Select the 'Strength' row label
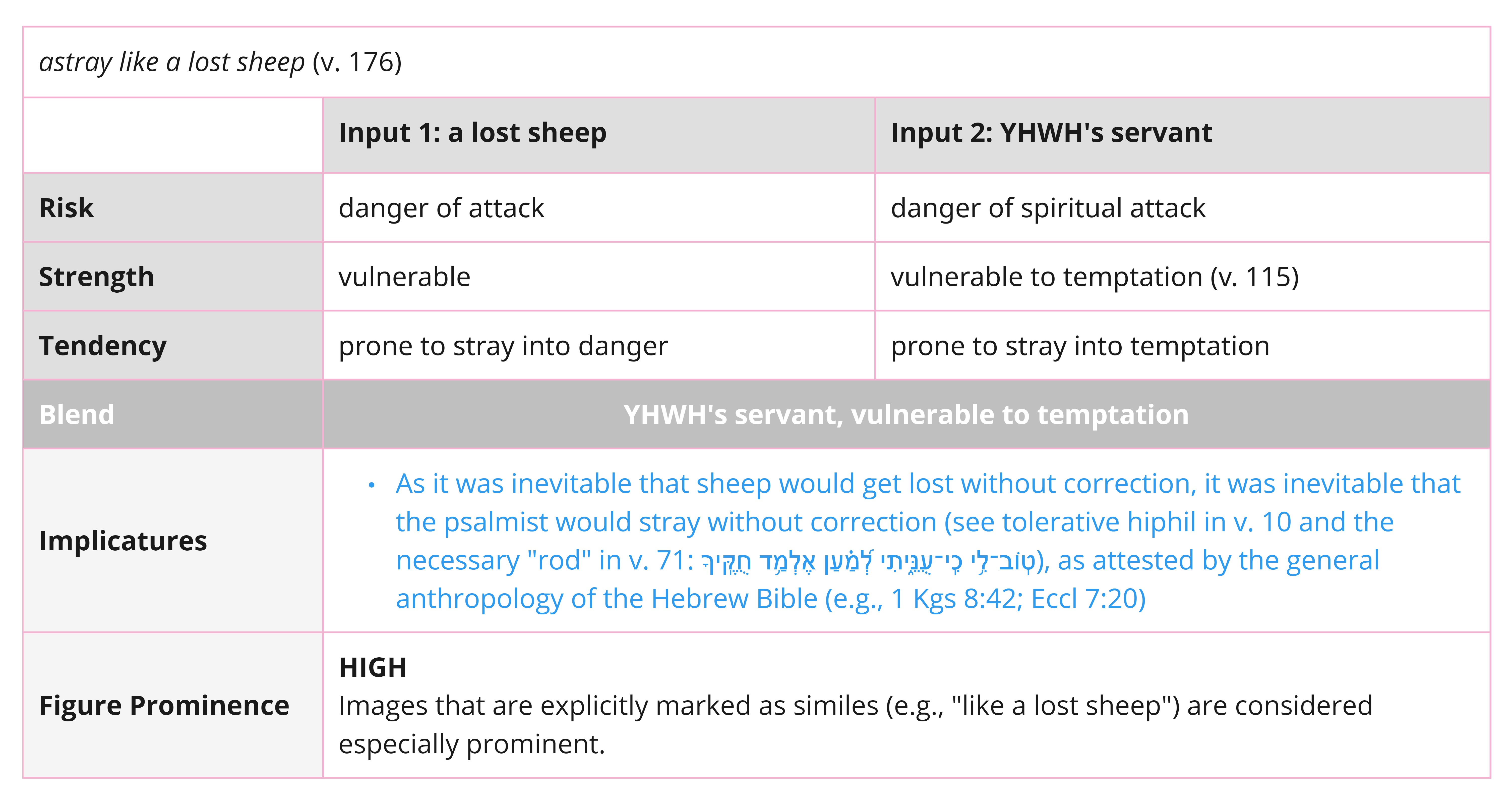Viewport: 1512px width, 798px height. tap(96, 277)
